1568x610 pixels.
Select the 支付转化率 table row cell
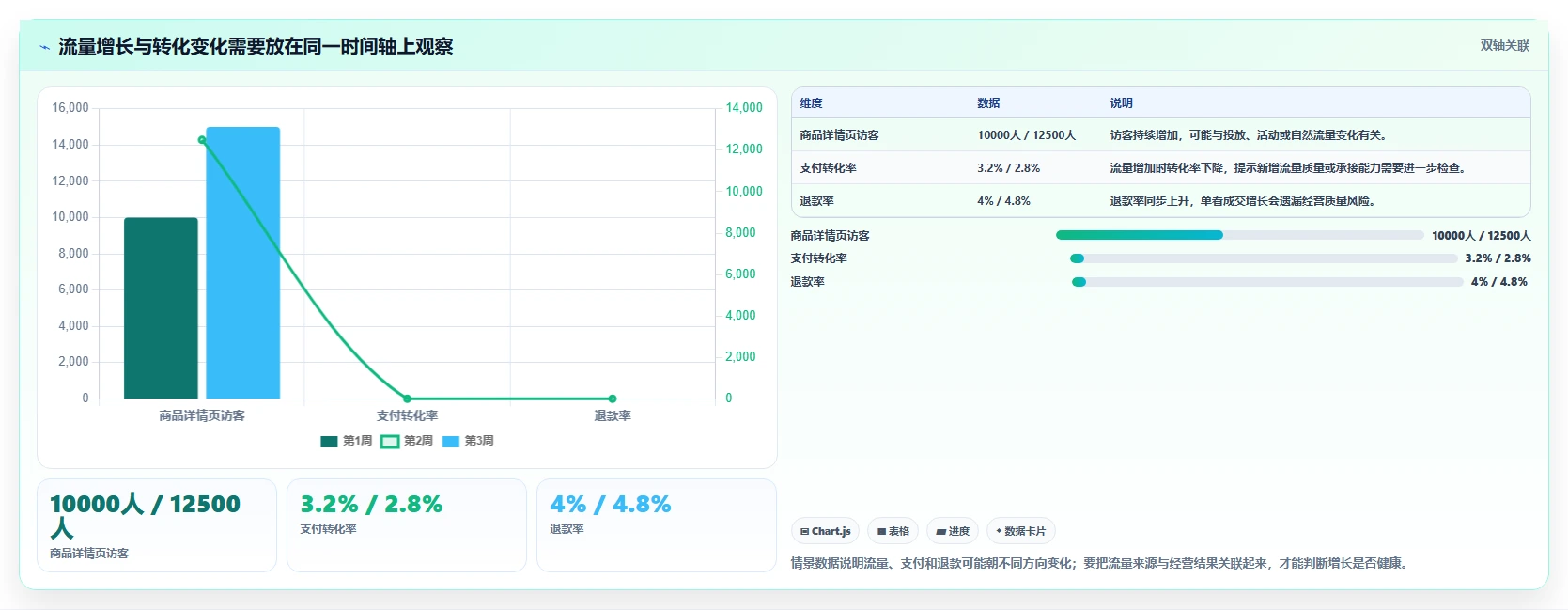click(x=829, y=168)
